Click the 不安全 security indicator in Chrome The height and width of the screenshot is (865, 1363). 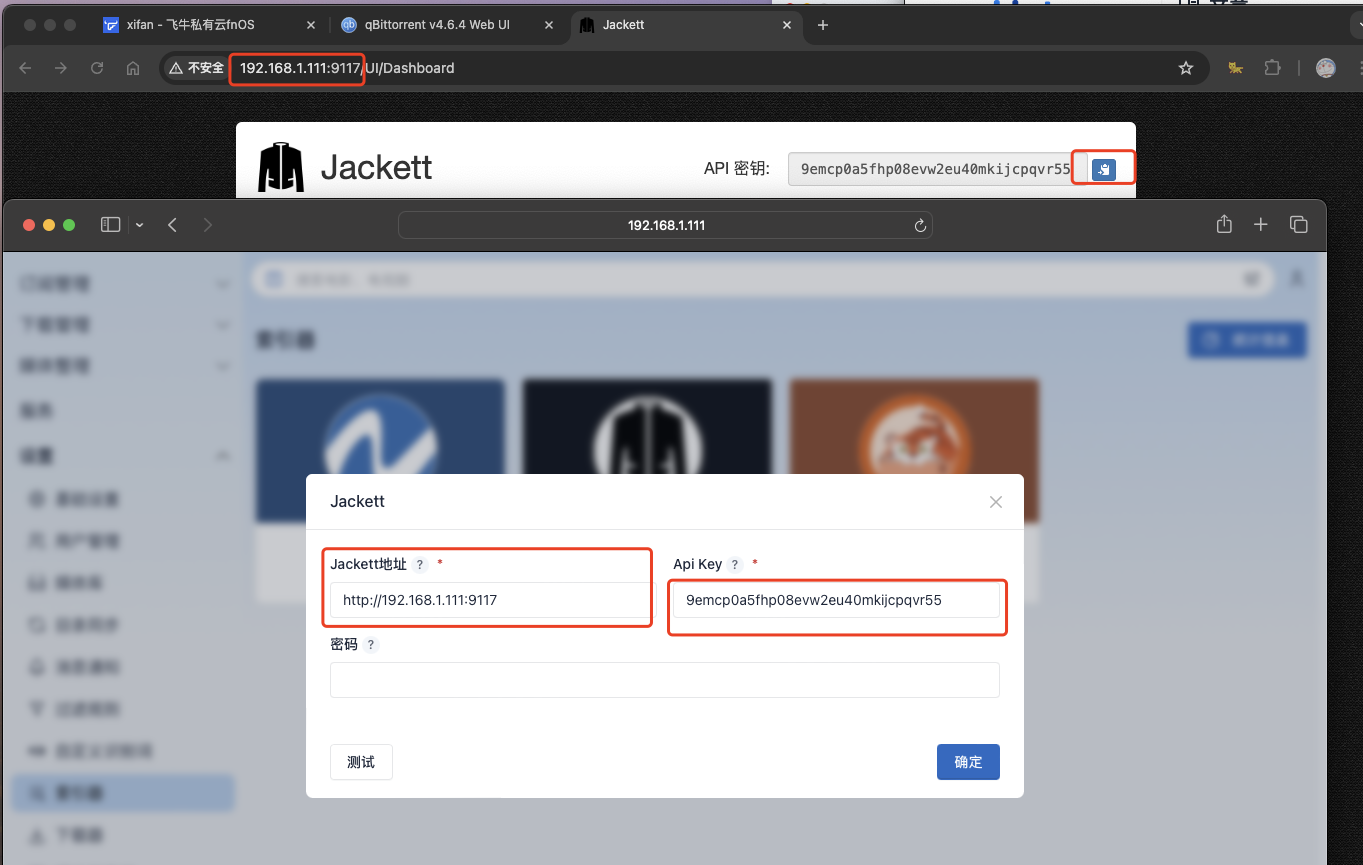[x=196, y=68]
